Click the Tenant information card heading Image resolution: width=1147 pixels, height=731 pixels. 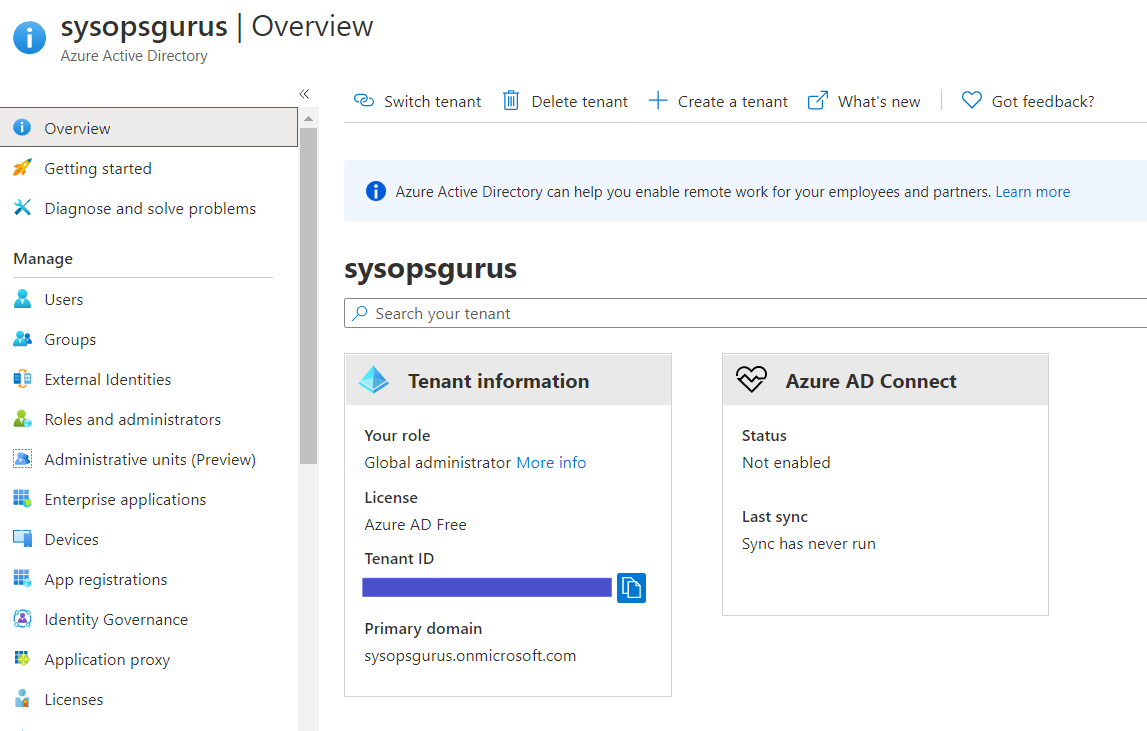coord(498,381)
